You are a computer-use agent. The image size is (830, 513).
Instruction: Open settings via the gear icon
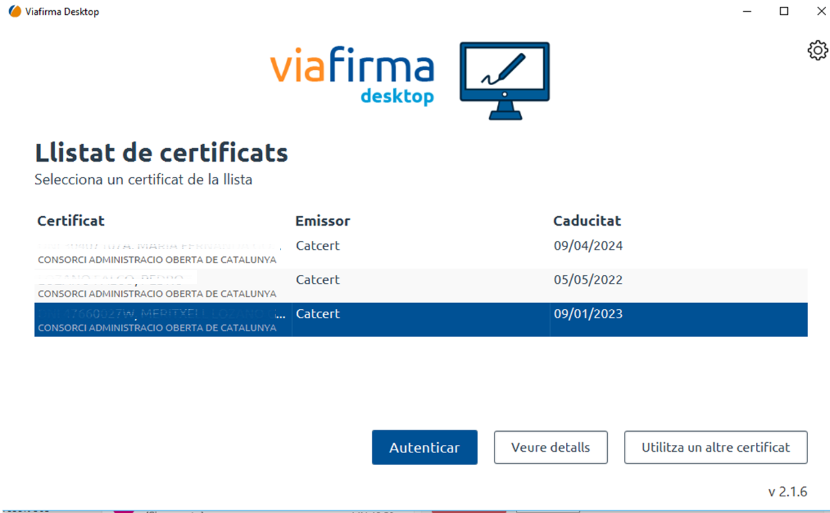click(x=817, y=50)
